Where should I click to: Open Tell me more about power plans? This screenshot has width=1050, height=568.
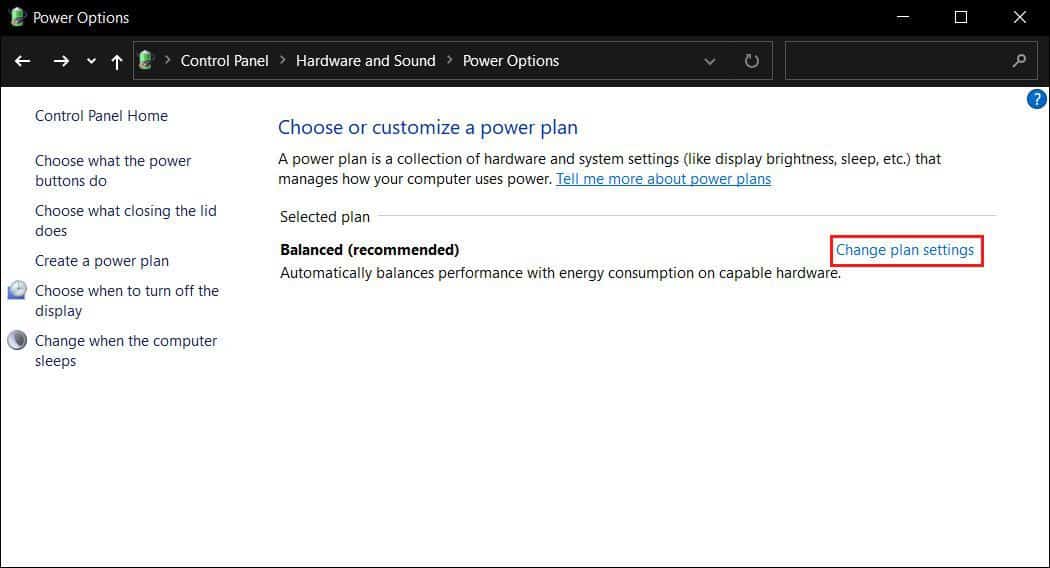[x=663, y=179]
